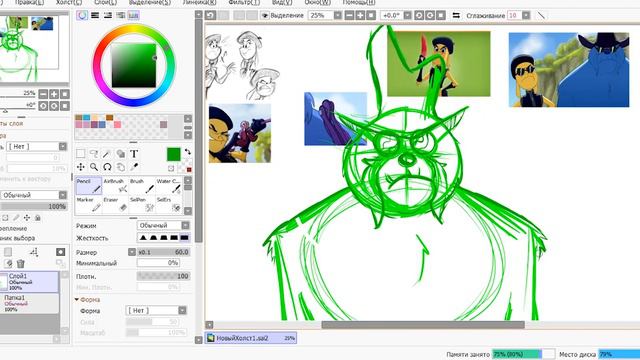Choose the middle brush hardness shape
Viewport: 640px width, 360px height.
(164, 238)
